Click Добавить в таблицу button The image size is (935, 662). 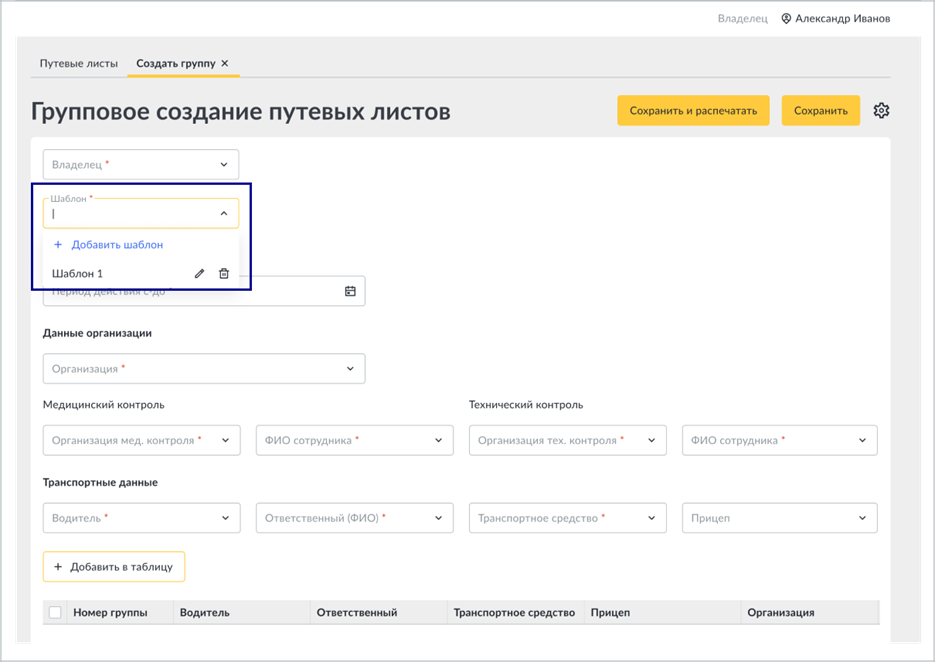point(114,567)
